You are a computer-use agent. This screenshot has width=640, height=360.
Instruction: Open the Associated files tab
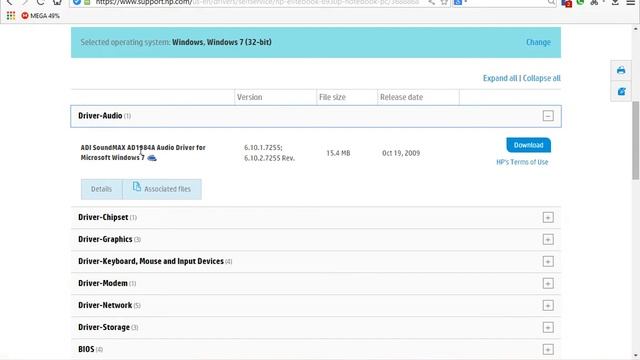point(162,189)
